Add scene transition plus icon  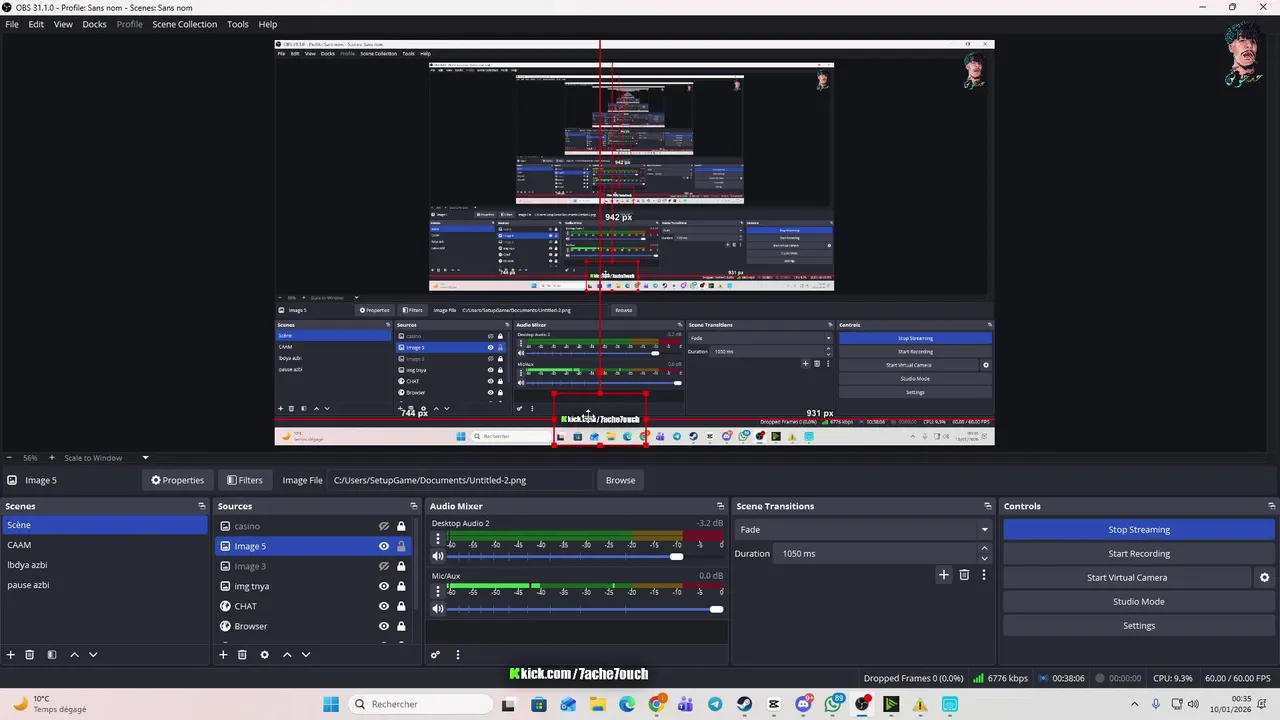tap(943, 575)
